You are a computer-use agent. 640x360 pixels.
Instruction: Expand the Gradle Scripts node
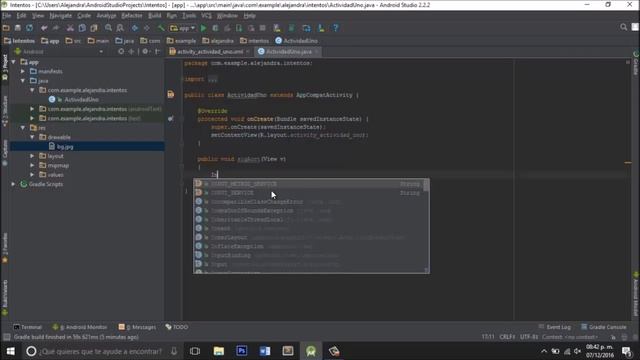(13, 184)
